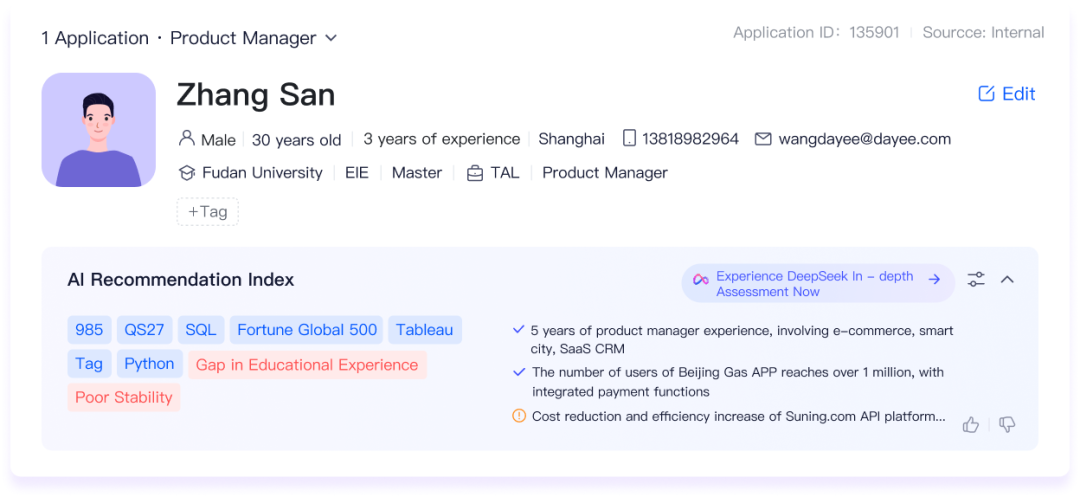Click the Edit pencil icon
The height and width of the screenshot is (497, 1080).
[x=986, y=94]
